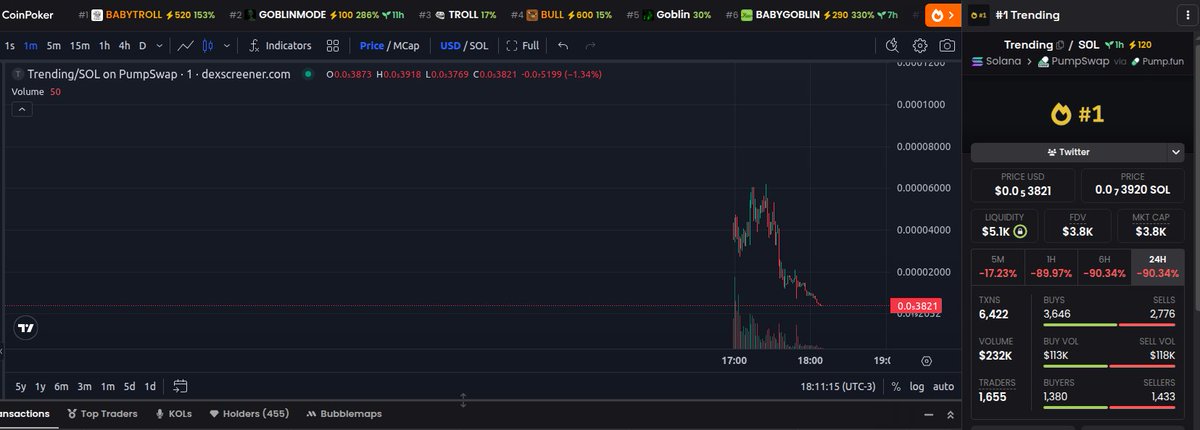1200x430 pixels.
Task: Select the 5m timeframe
Action: [x=53, y=45]
